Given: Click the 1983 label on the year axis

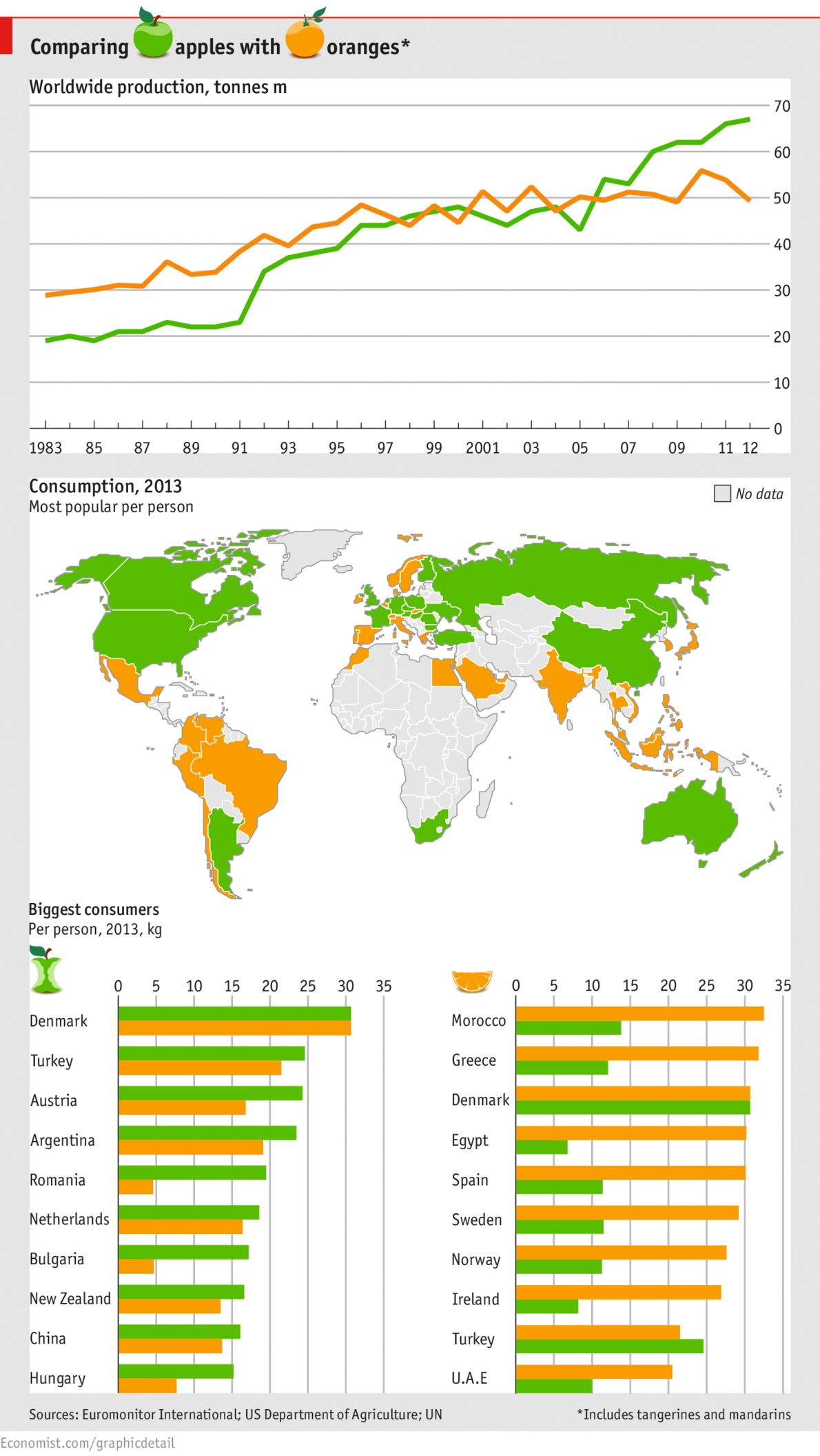Looking at the screenshot, I should [x=45, y=448].
